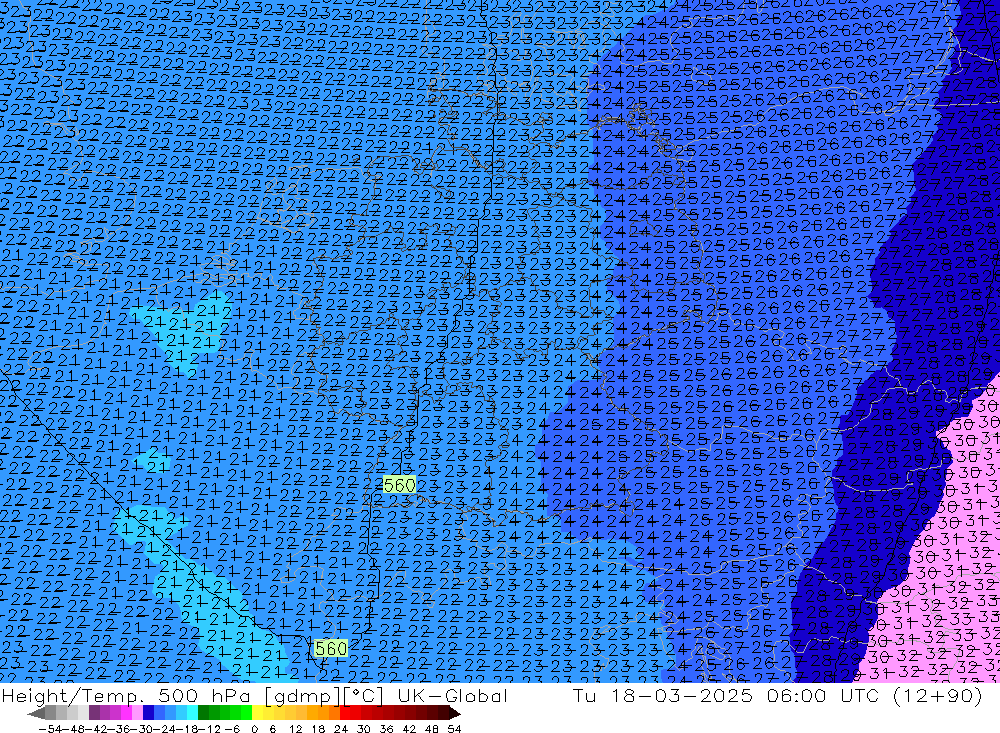1000x733 pixels.
Task: Click the dark navy blue legend swatch
Action: [x=149, y=713]
